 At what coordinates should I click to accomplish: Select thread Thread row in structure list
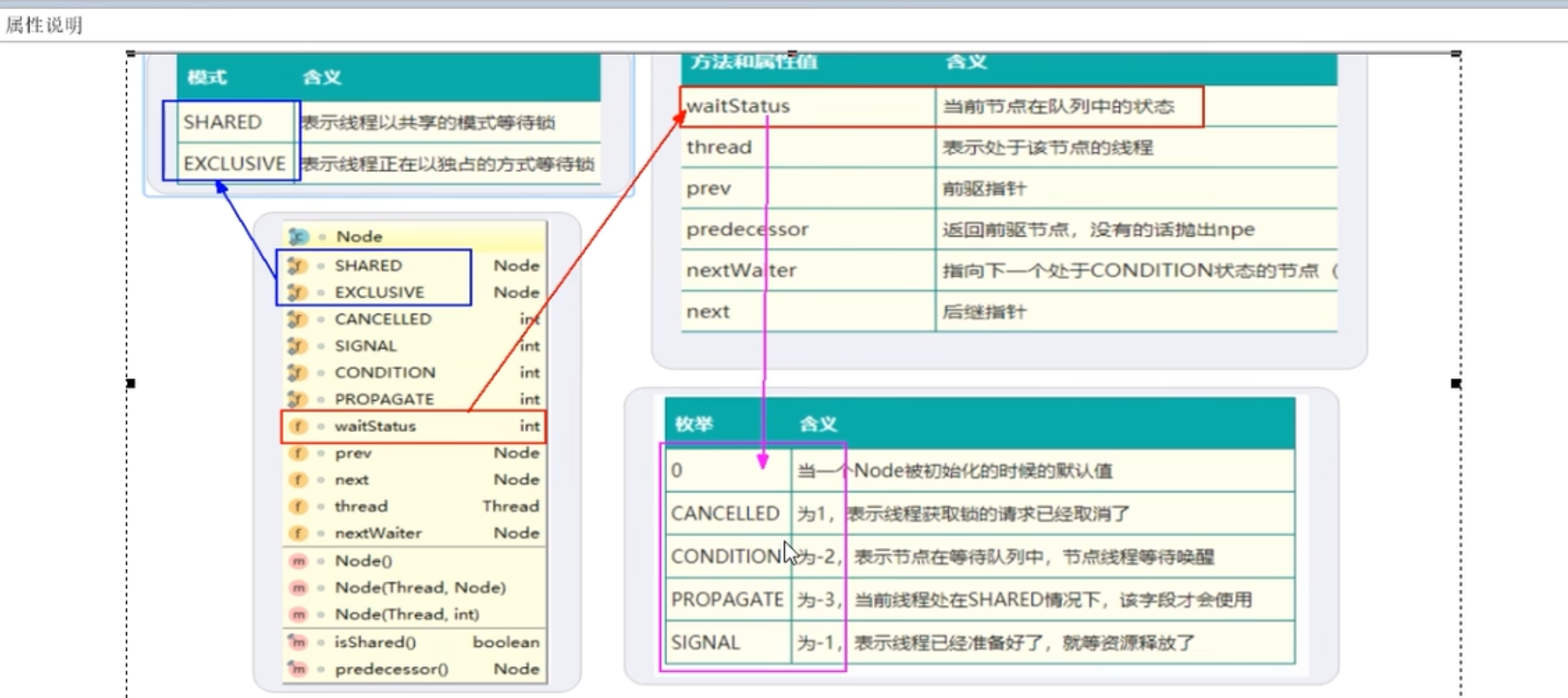click(415, 506)
